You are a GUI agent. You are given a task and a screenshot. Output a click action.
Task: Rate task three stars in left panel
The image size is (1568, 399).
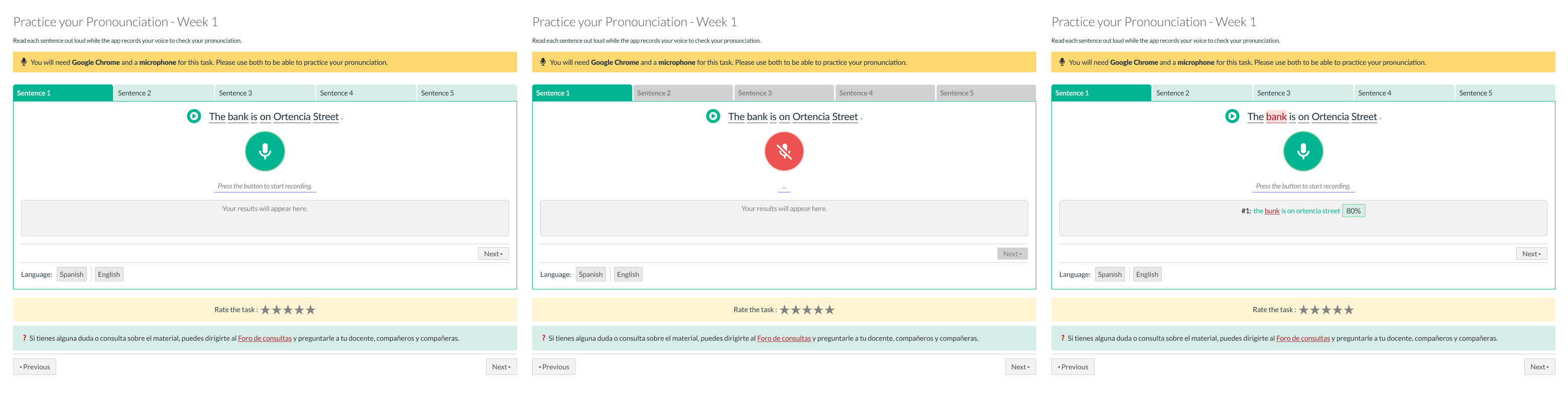point(288,310)
